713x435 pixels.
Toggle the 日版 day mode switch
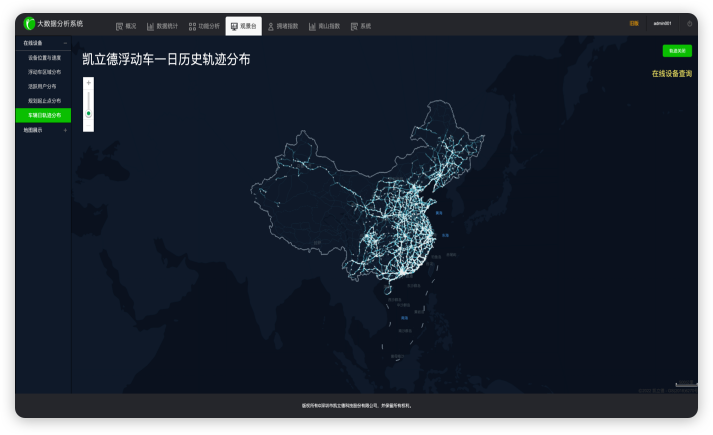tap(634, 23)
